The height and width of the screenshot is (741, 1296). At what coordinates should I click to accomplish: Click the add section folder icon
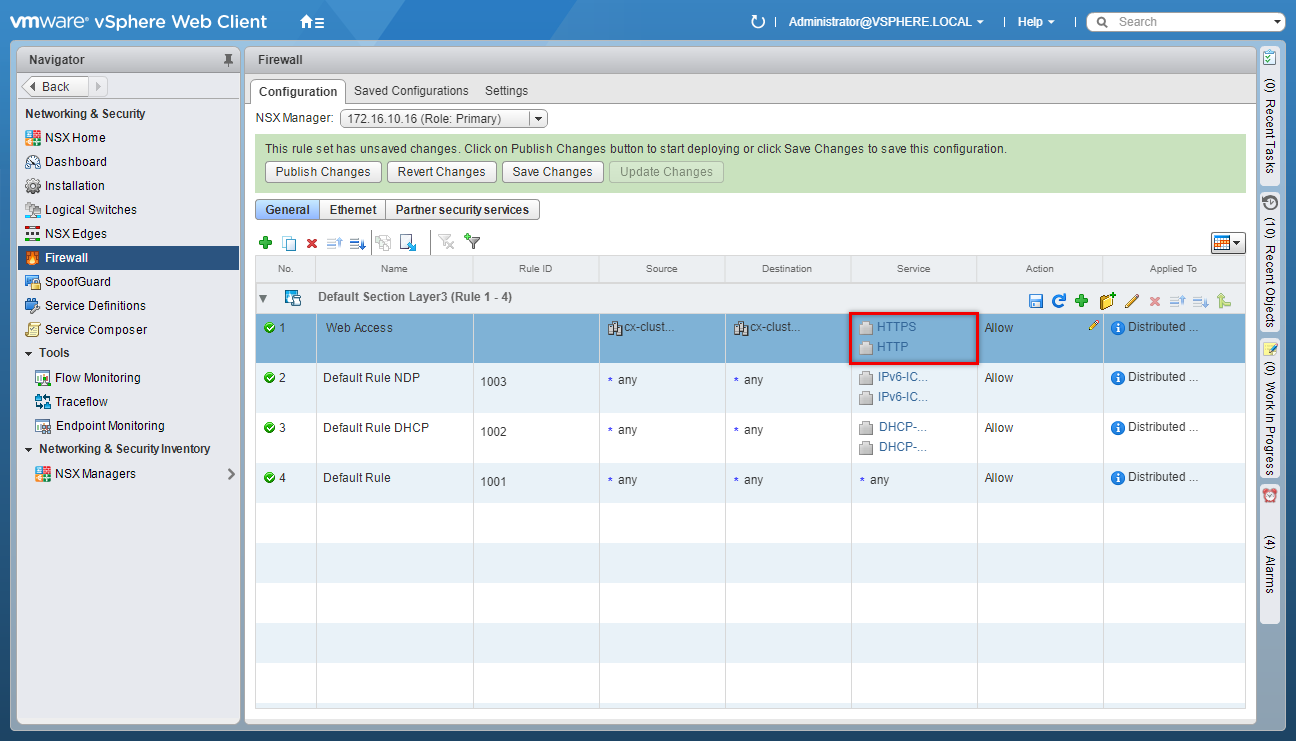(1107, 301)
